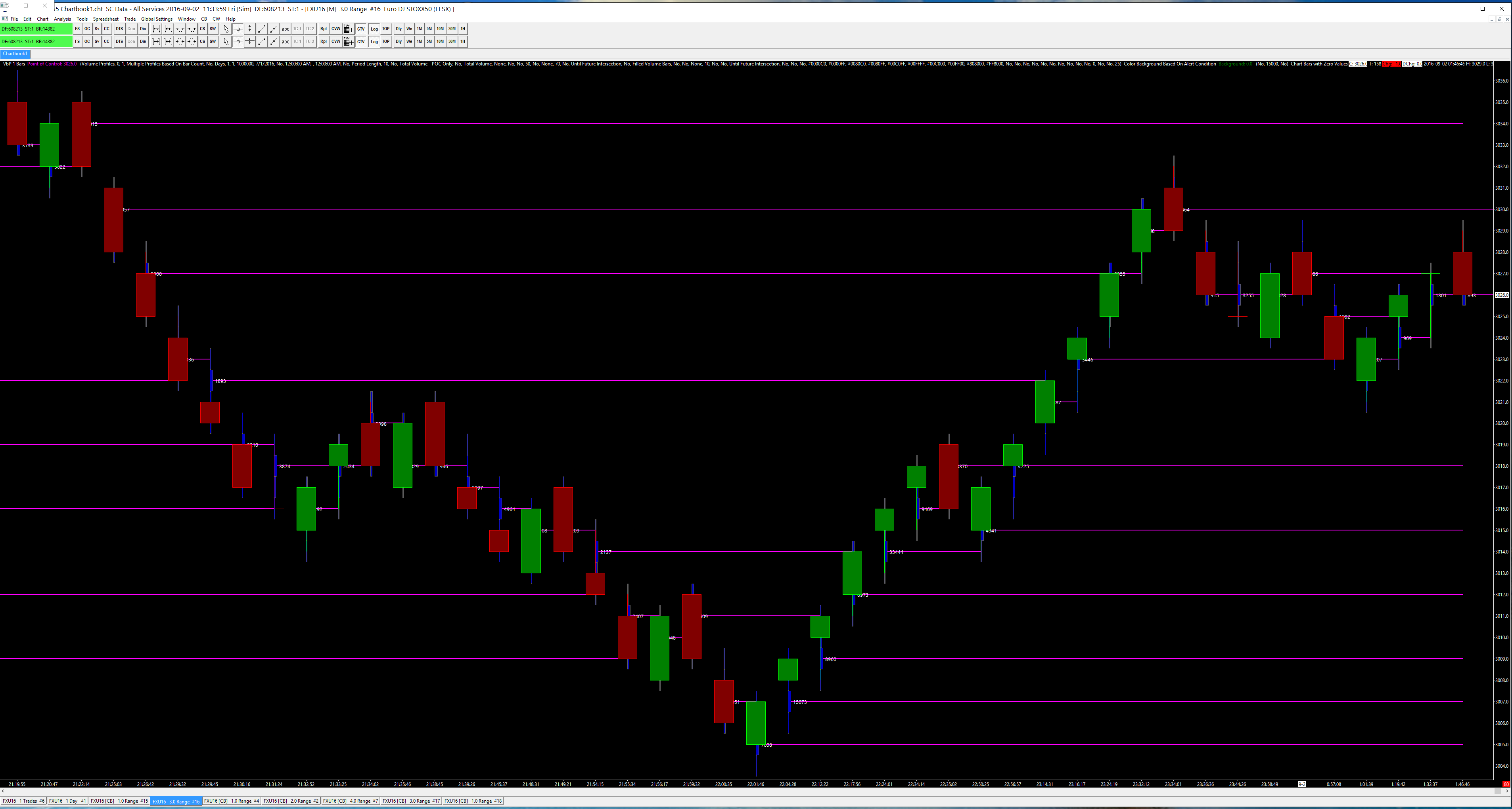
Task: Switch to Dly timeframe in upper toolbar
Action: [x=399, y=29]
